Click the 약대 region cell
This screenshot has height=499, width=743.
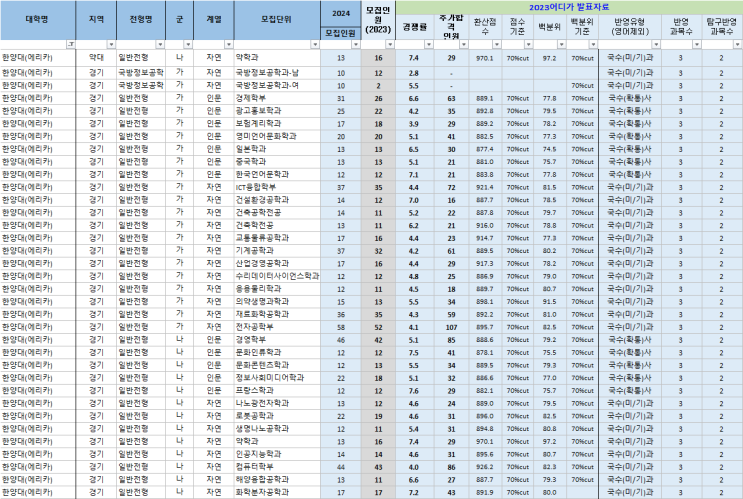[96, 58]
